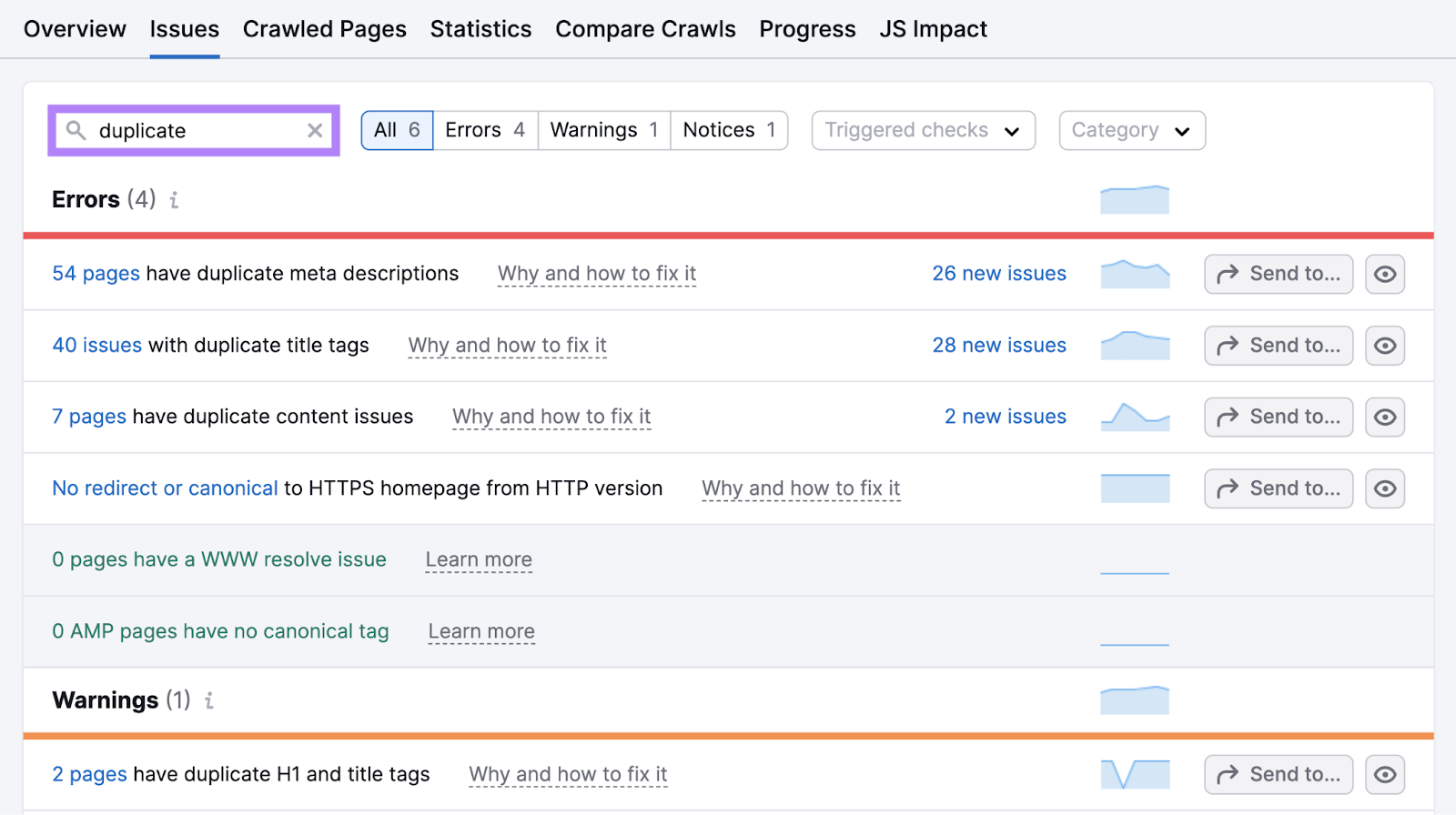Click inside the duplicate search field

click(x=196, y=131)
